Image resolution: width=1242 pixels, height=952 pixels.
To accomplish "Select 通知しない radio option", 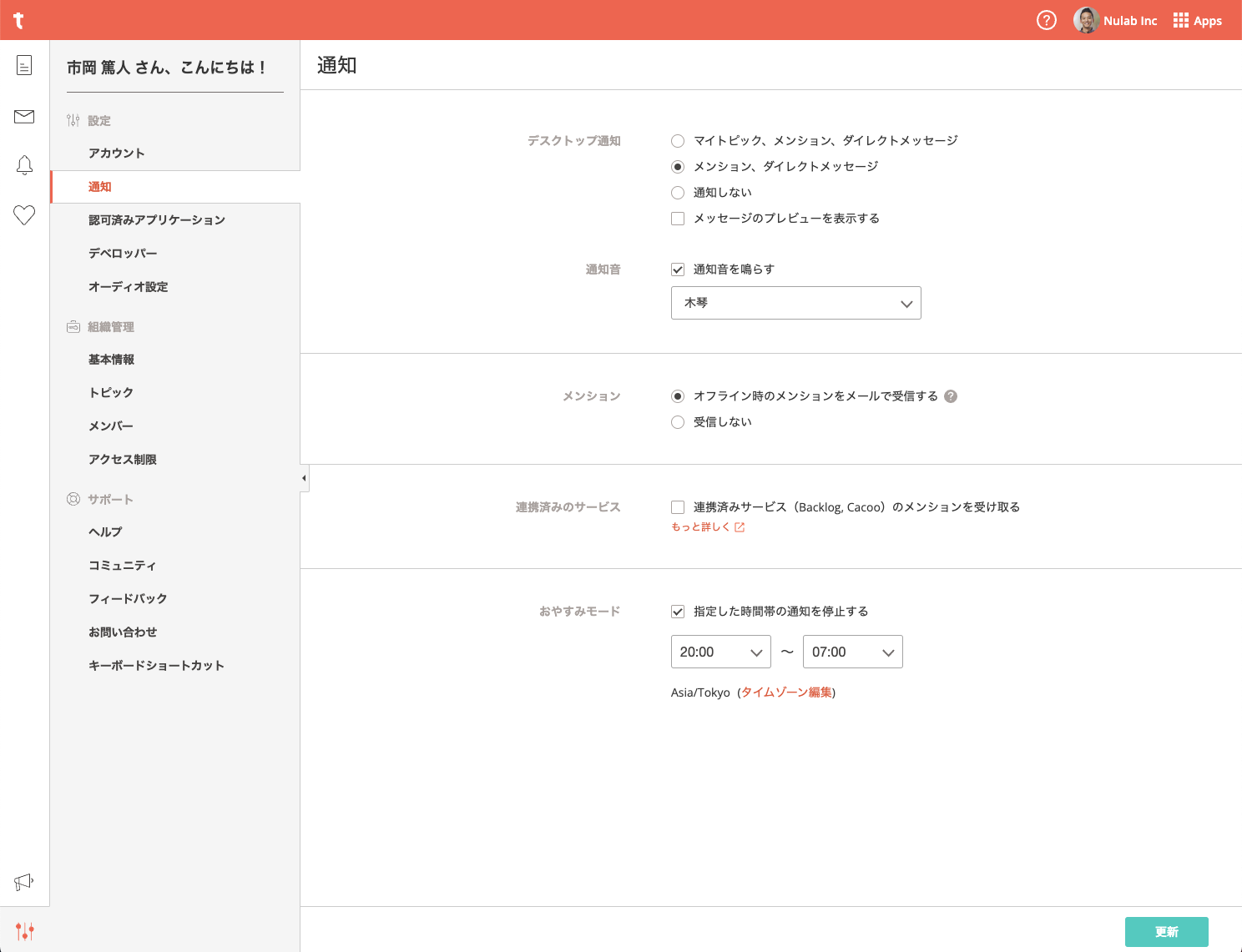I will [678, 193].
